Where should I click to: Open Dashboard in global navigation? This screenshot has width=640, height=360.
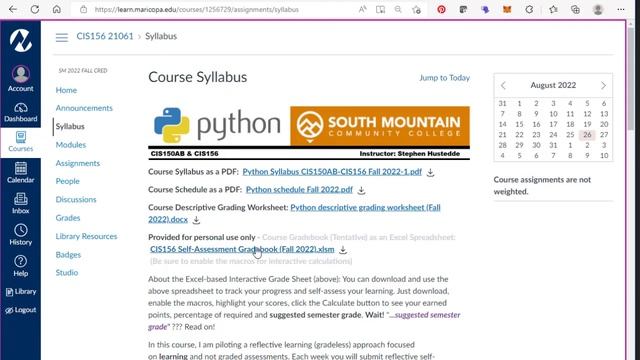[x=21, y=112]
